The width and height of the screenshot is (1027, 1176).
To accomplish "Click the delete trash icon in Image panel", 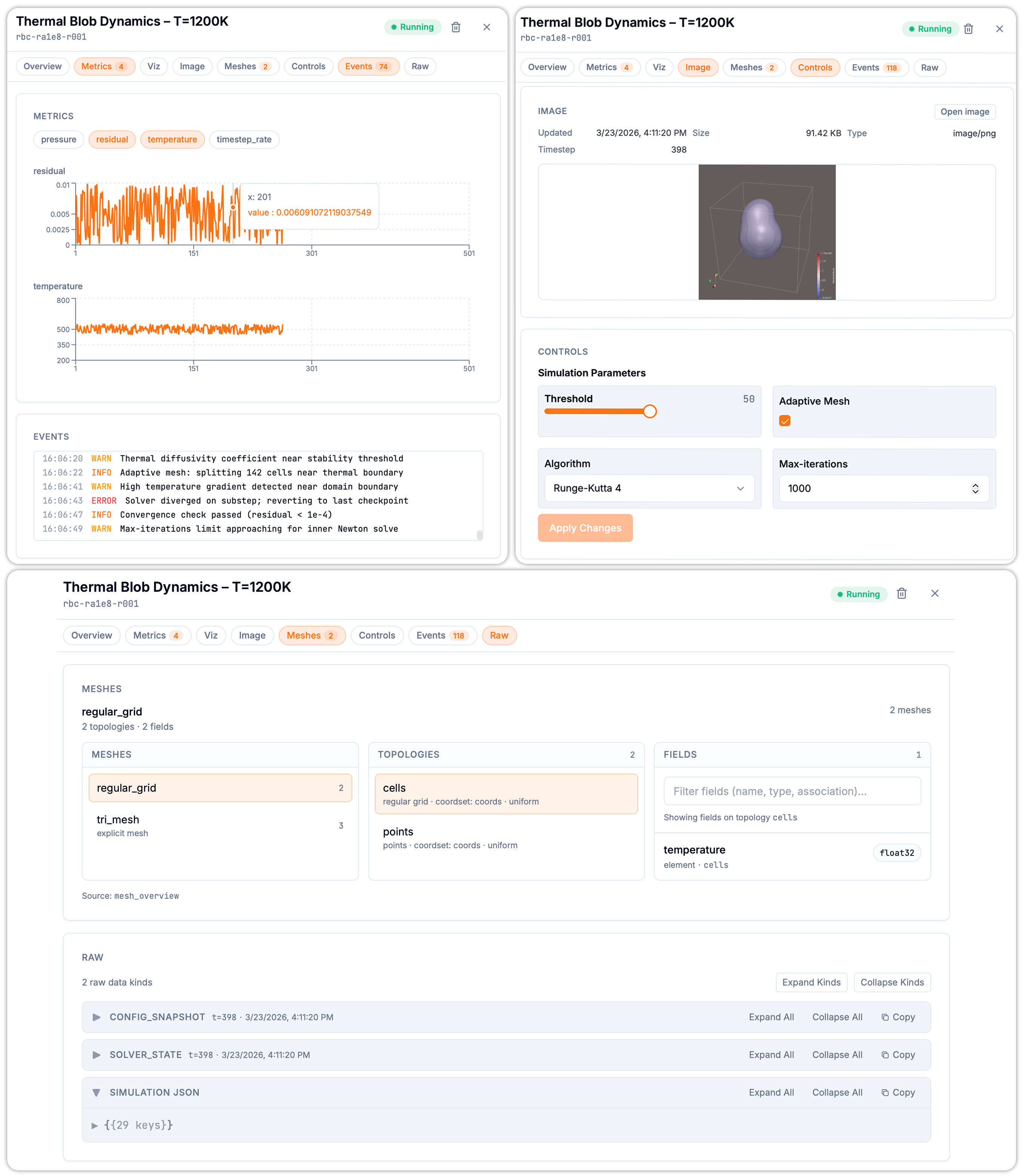I will click(968, 29).
